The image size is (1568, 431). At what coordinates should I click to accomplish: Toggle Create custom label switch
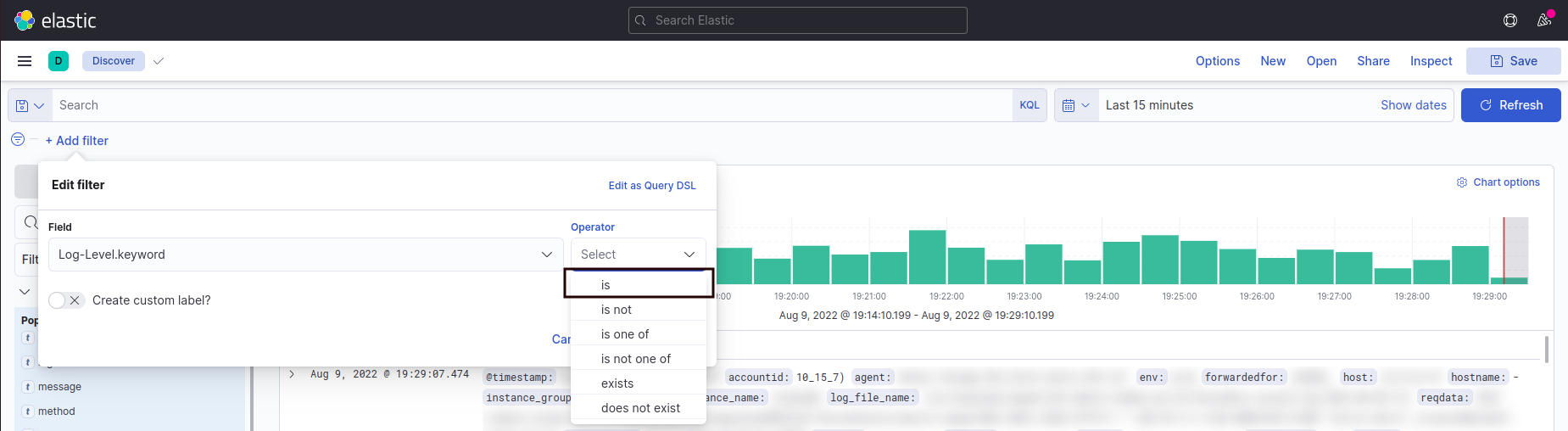tap(66, 300)
